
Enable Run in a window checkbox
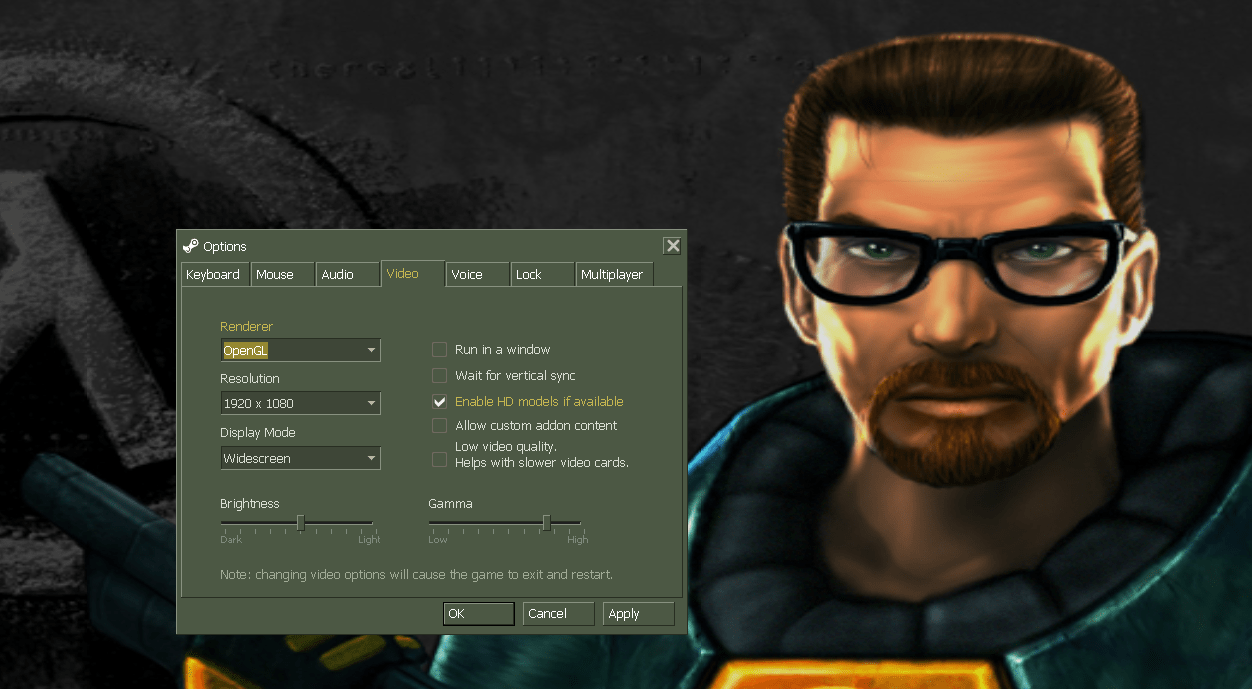pos(439,349)
